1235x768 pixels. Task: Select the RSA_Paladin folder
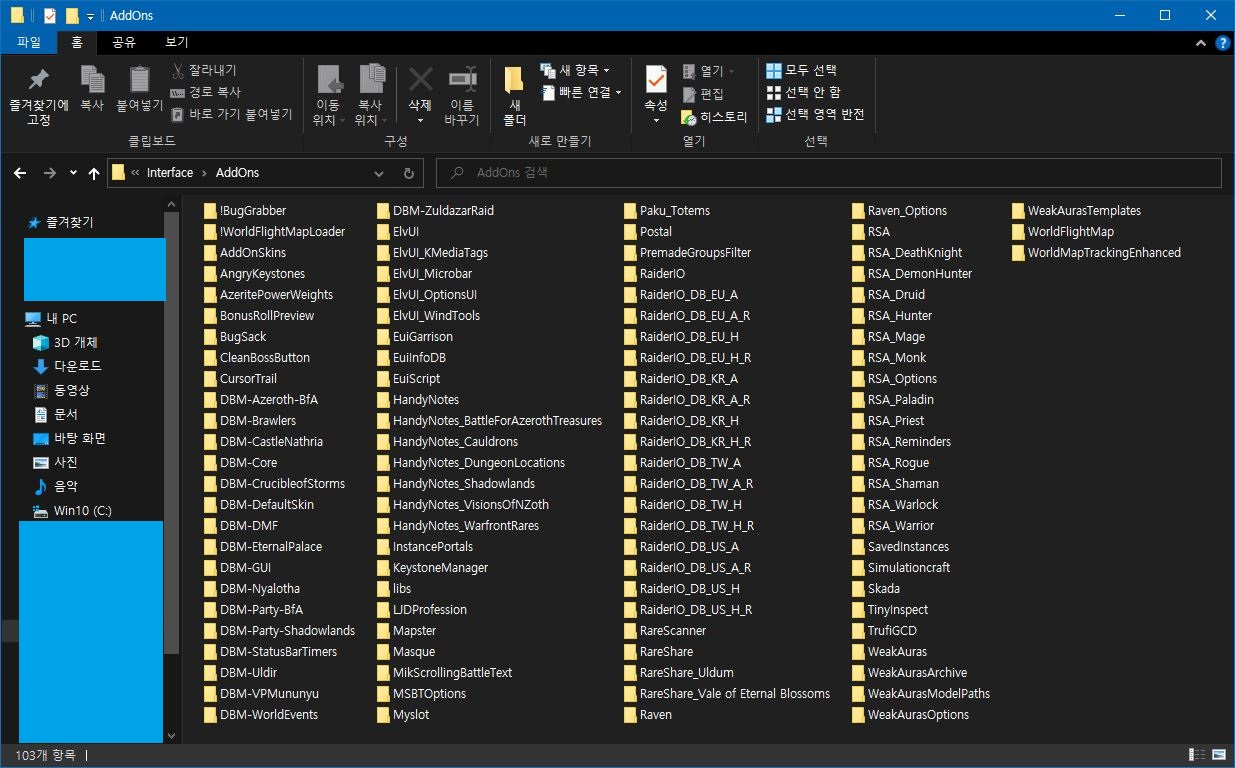pyautogui.click(x=892, y=399)
